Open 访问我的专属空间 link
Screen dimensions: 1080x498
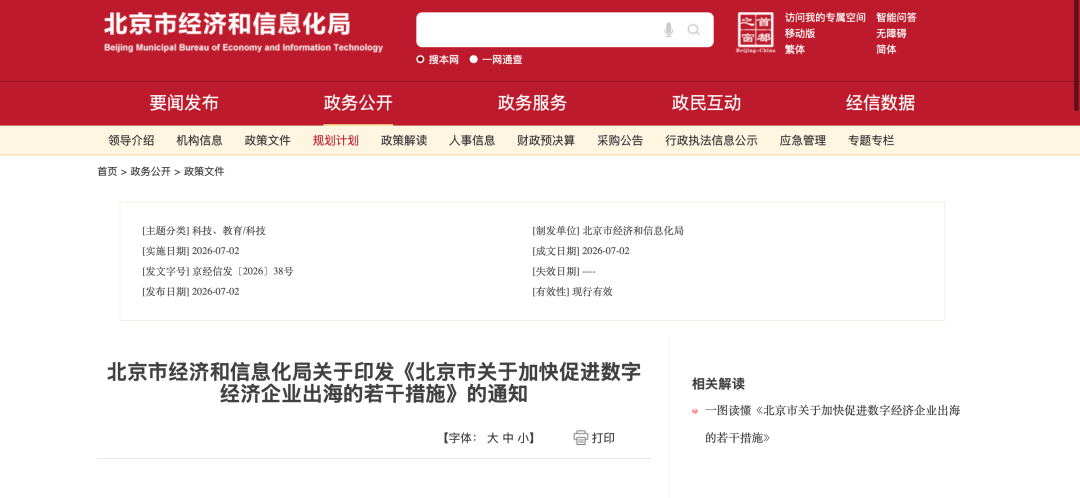coord(825,17)
